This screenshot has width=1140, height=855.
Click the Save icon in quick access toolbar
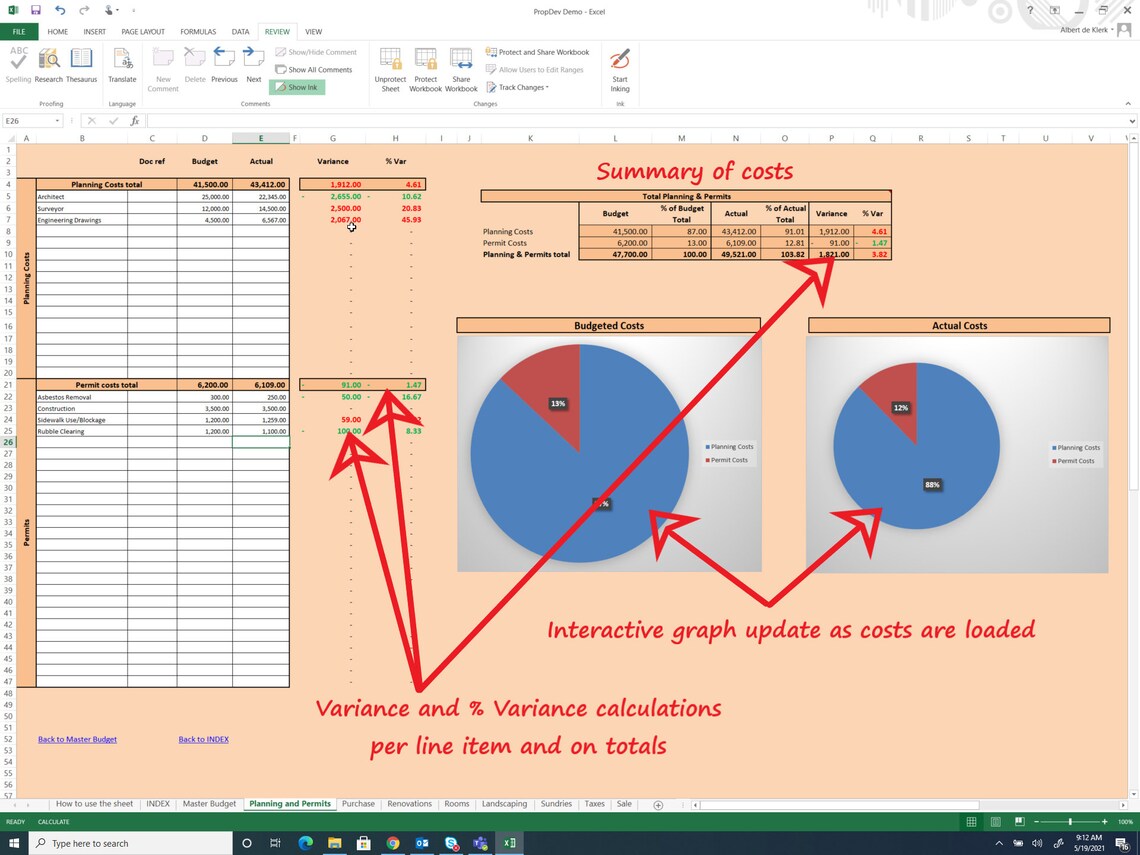click(x=36, y=10)
